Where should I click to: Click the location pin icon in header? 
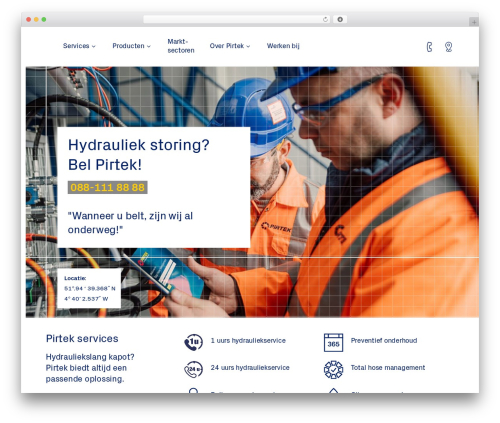(x=449, y=47)
